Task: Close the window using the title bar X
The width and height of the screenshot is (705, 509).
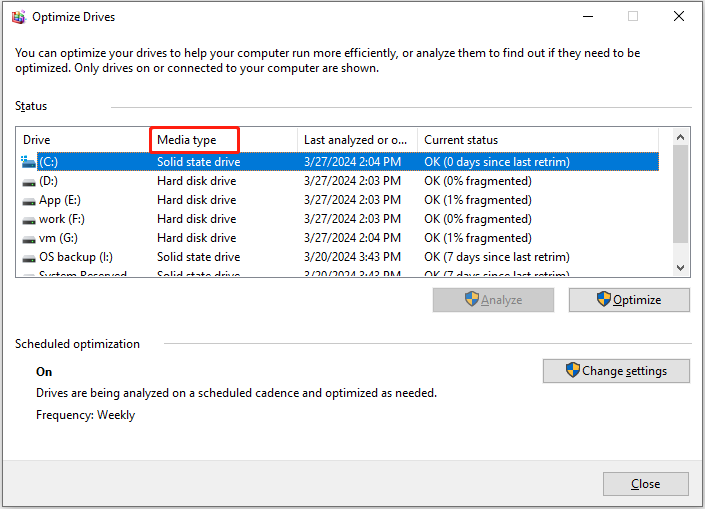Action: 679,17
